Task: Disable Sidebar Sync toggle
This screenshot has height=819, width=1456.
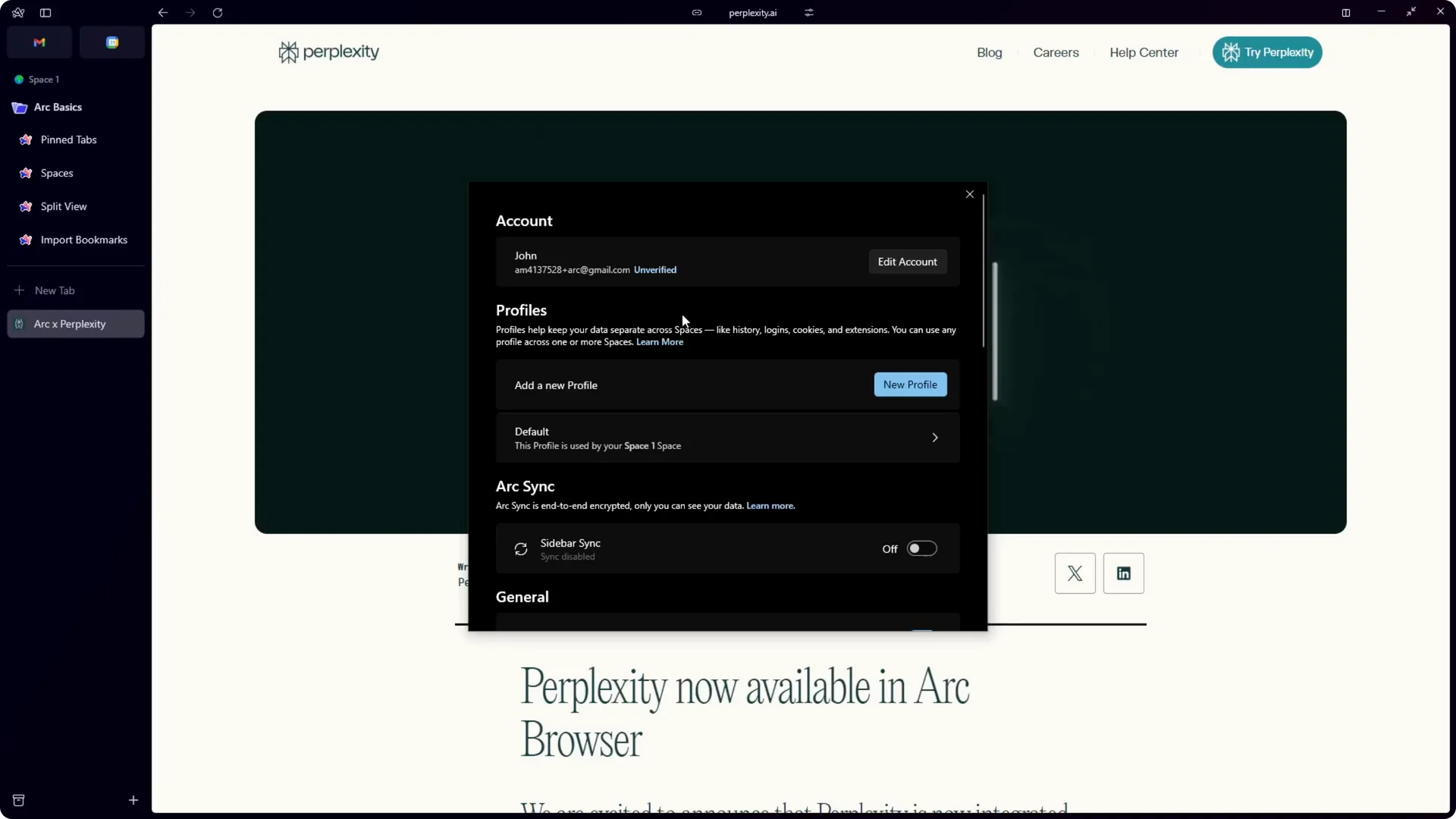Action: pyautogui.click(x=921, y=548)
